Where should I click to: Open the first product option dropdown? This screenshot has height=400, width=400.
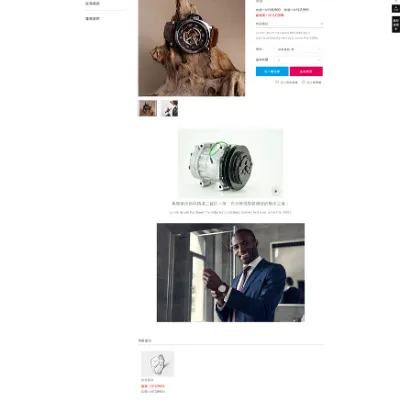click(x=298, y=49)
